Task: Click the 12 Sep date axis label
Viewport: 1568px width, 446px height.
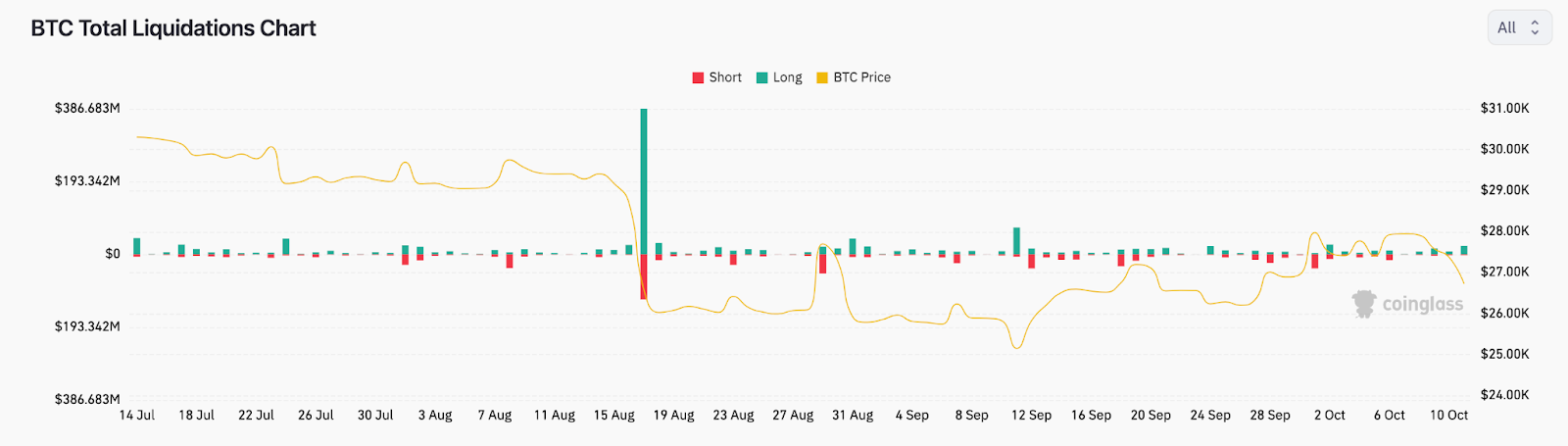Action: click(x=1031, y=416)
